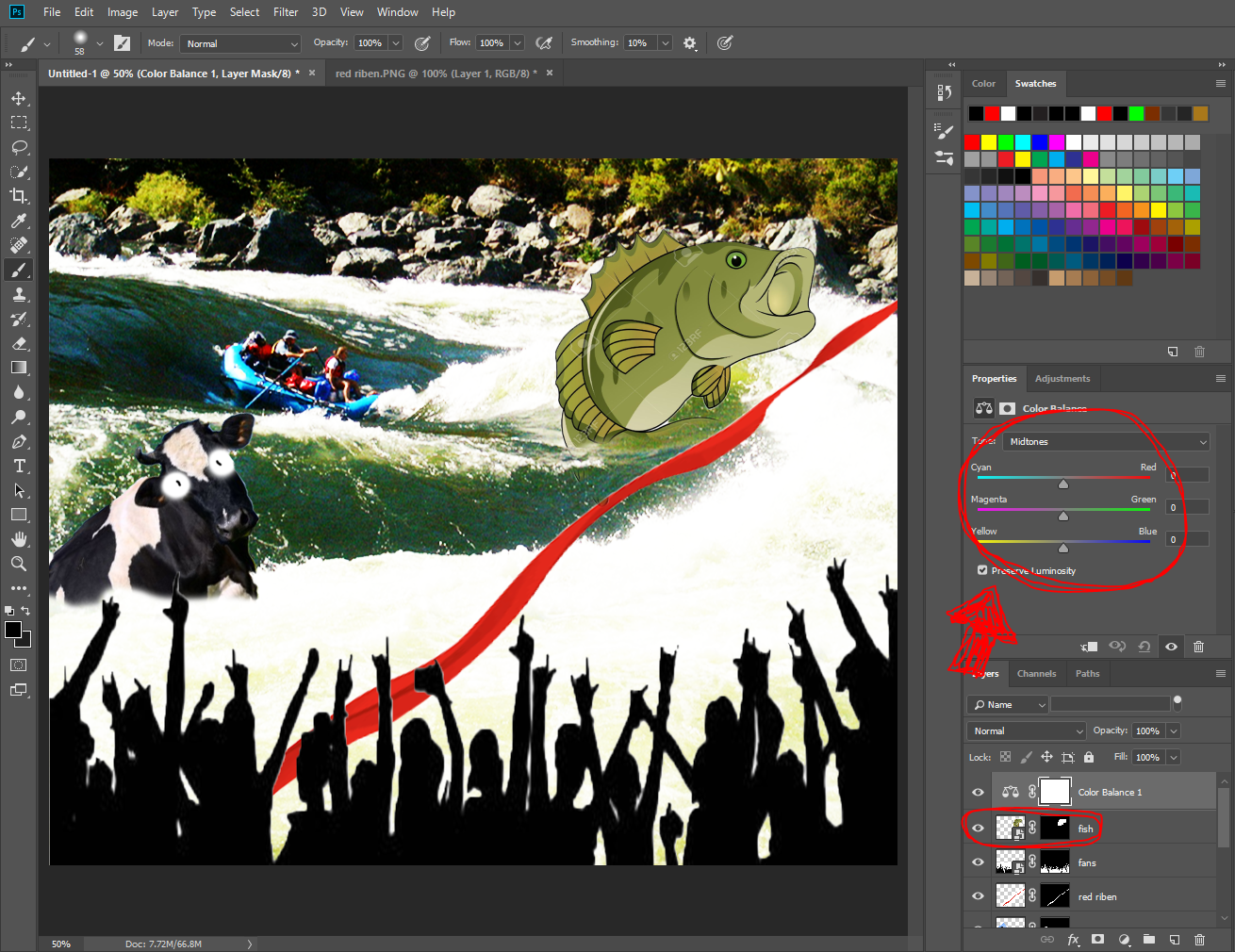Toggle pressure for opacity button
Screen dimensions: 1235x952
pos(422,43)
